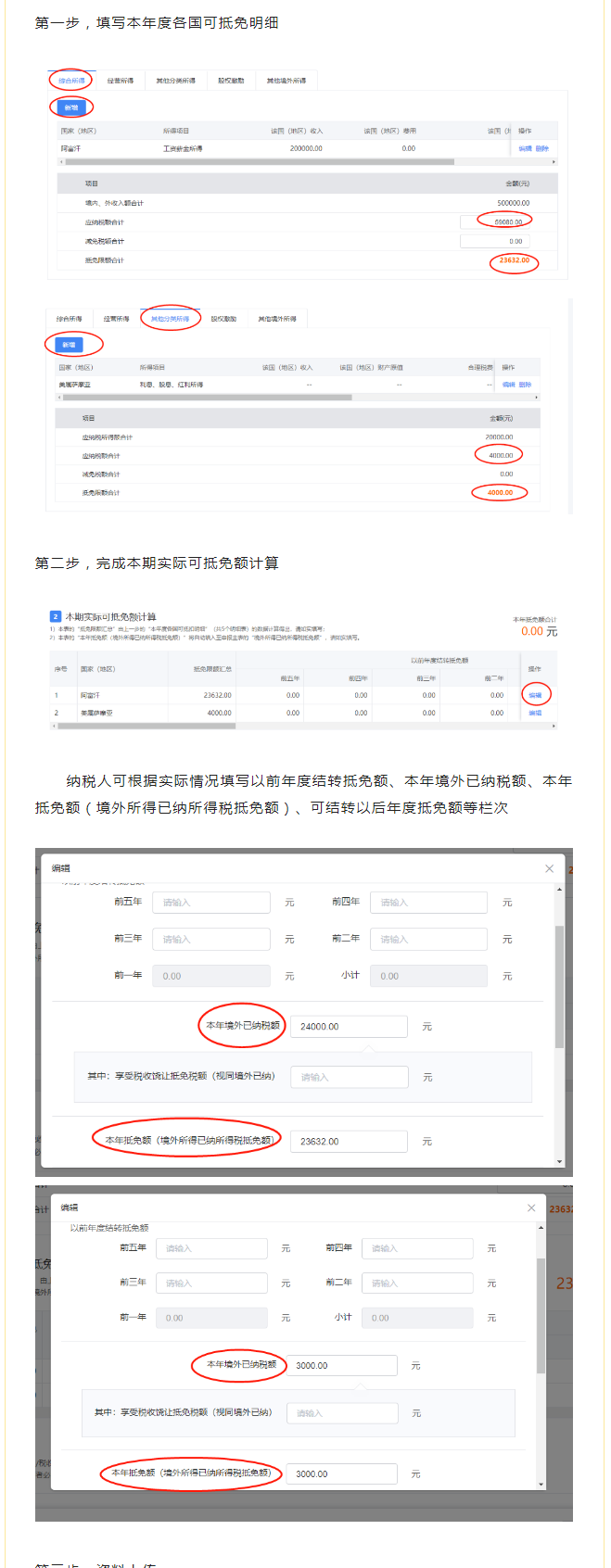Click 新增 button above the 阿富汗 income row
Image resolution: width=611 pixels, height=1568 pixels.
coord(70,107)
